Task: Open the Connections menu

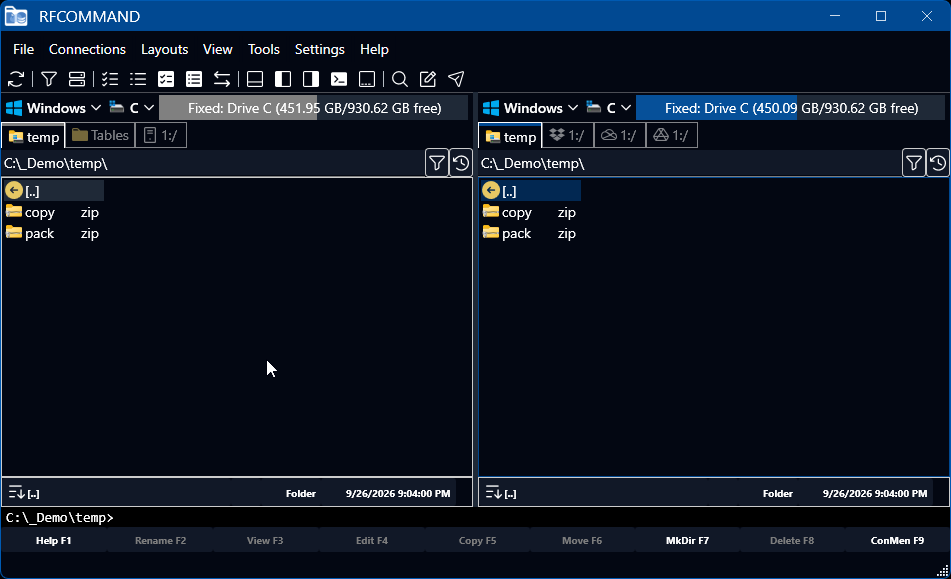Action: 87,49
